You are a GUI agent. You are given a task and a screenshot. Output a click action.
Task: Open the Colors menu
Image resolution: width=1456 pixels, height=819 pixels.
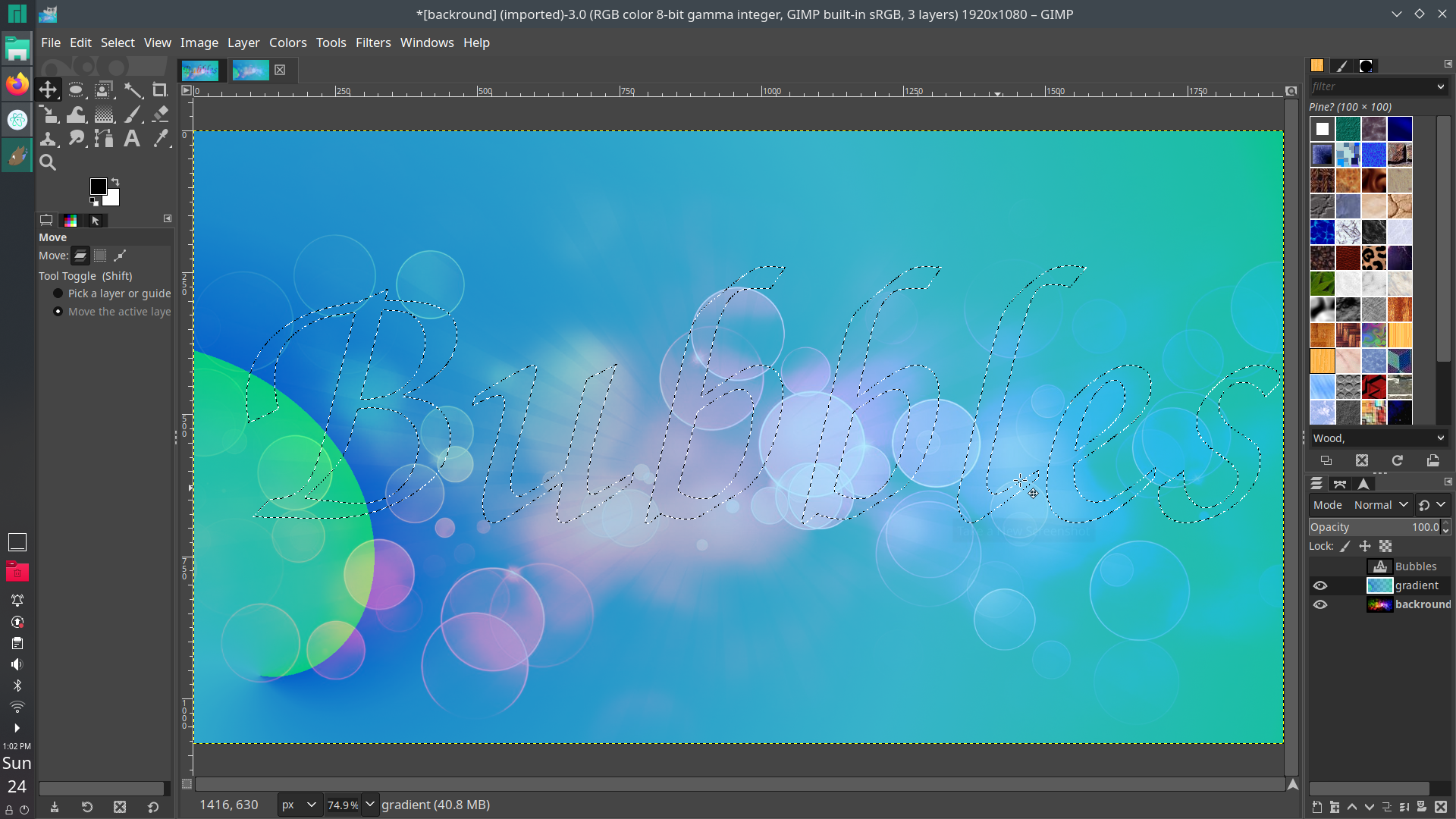[x=287, y=42]
